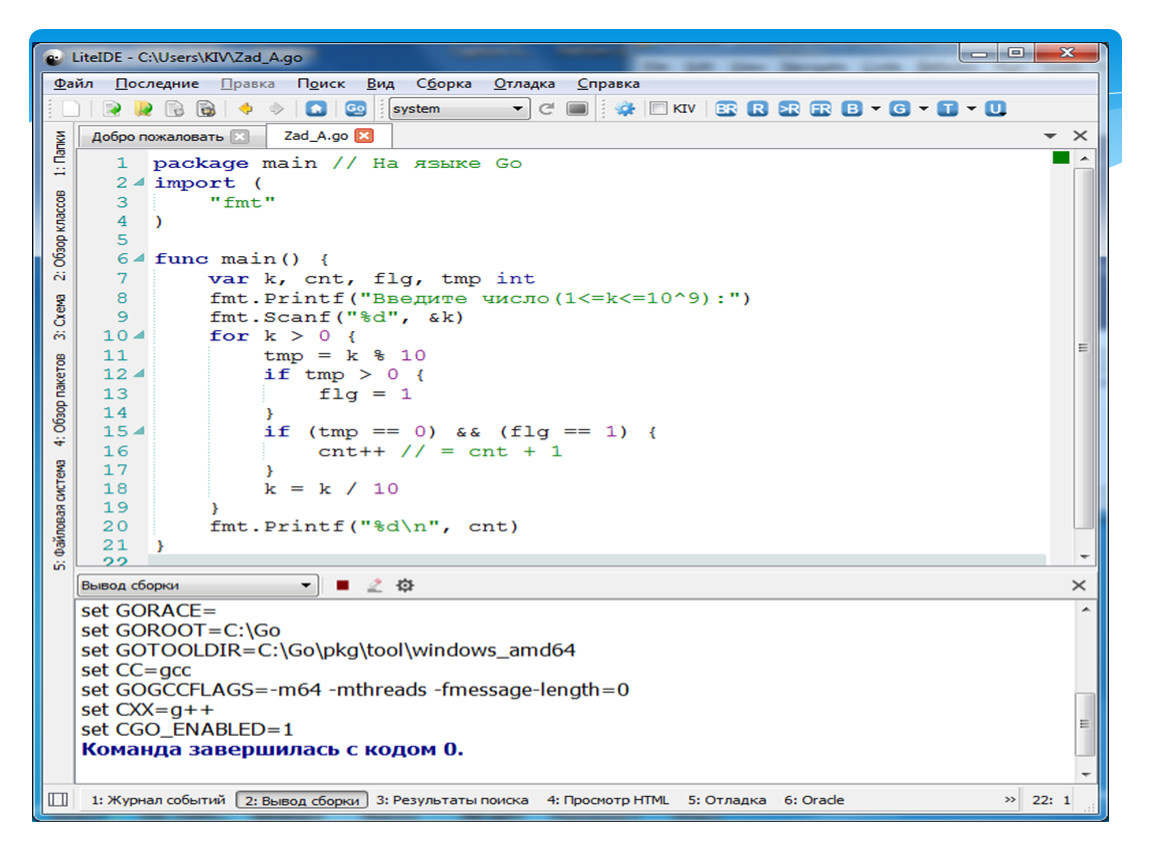Click the Go toolbar icon

[x=356, y=109]
